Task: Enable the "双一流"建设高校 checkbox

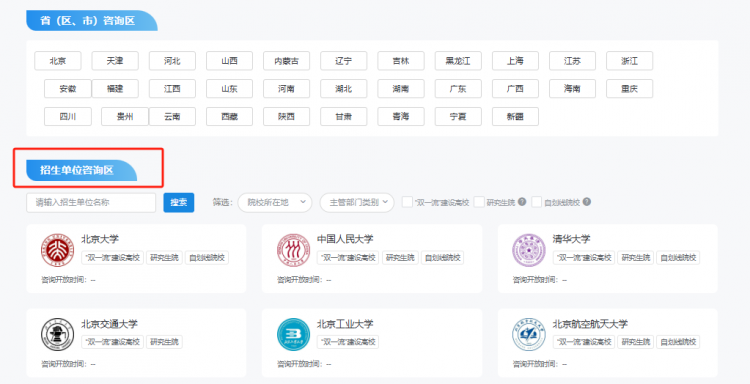Action: [x=407, y=202]
